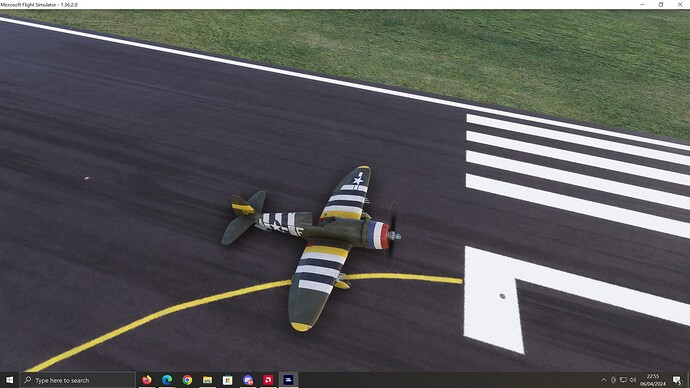Screen dimensions: 690x388
Task: Select the Microsoft Flight Simulator taskbar icon
Action: [x=288, y=380]
